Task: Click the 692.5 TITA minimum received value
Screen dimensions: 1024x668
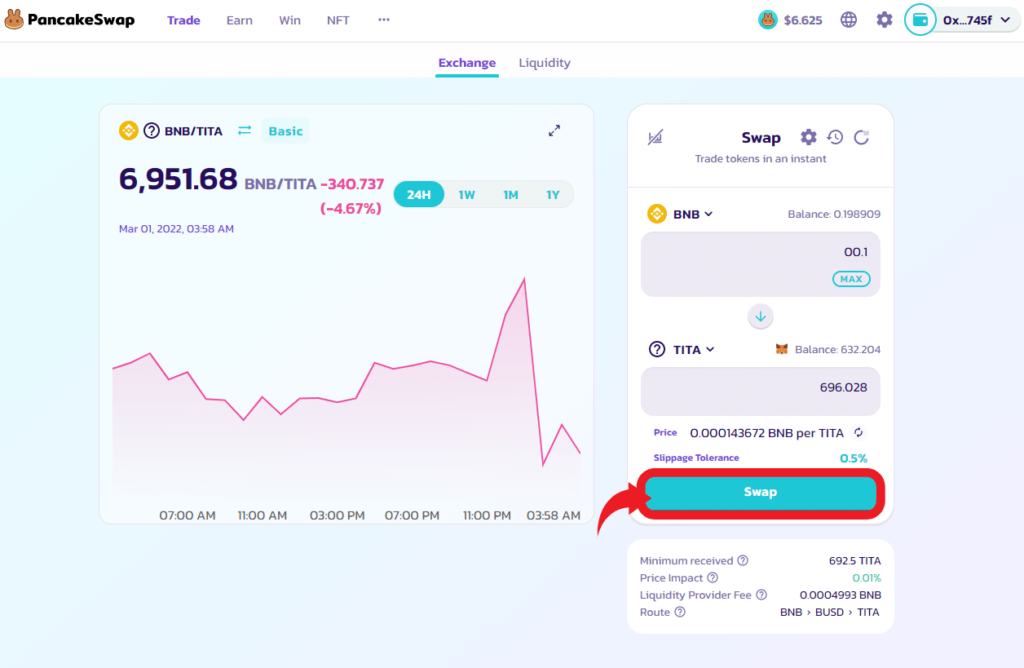Action: 855,560
